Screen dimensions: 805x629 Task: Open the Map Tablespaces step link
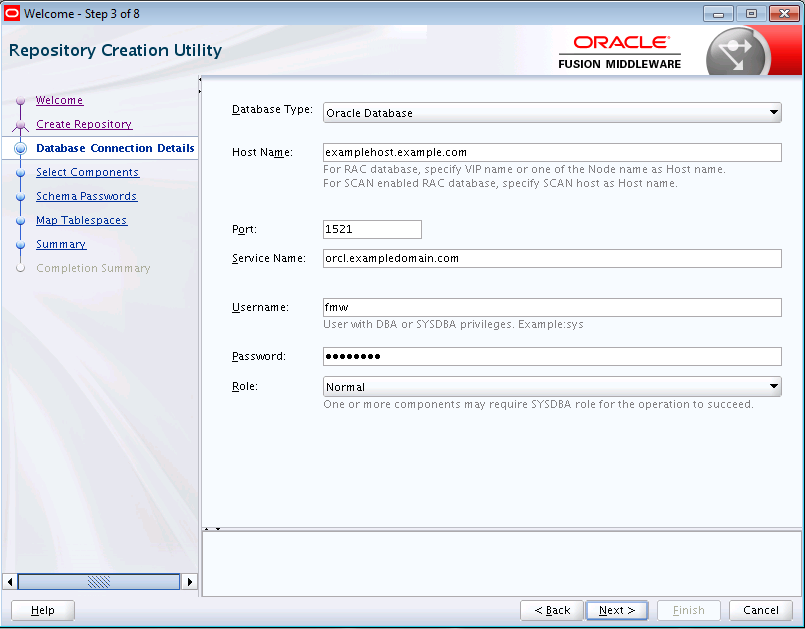(x=82, y=220)
